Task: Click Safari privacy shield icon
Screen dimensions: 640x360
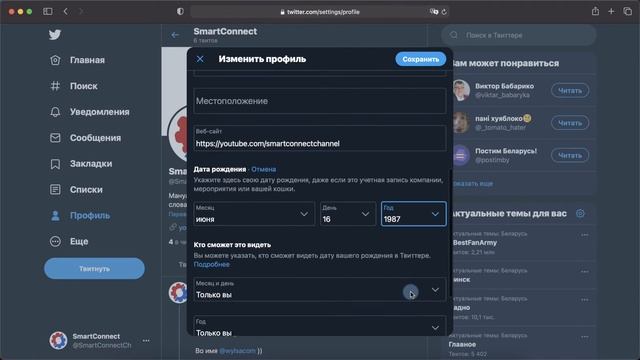Action: [x=180, y=12]
